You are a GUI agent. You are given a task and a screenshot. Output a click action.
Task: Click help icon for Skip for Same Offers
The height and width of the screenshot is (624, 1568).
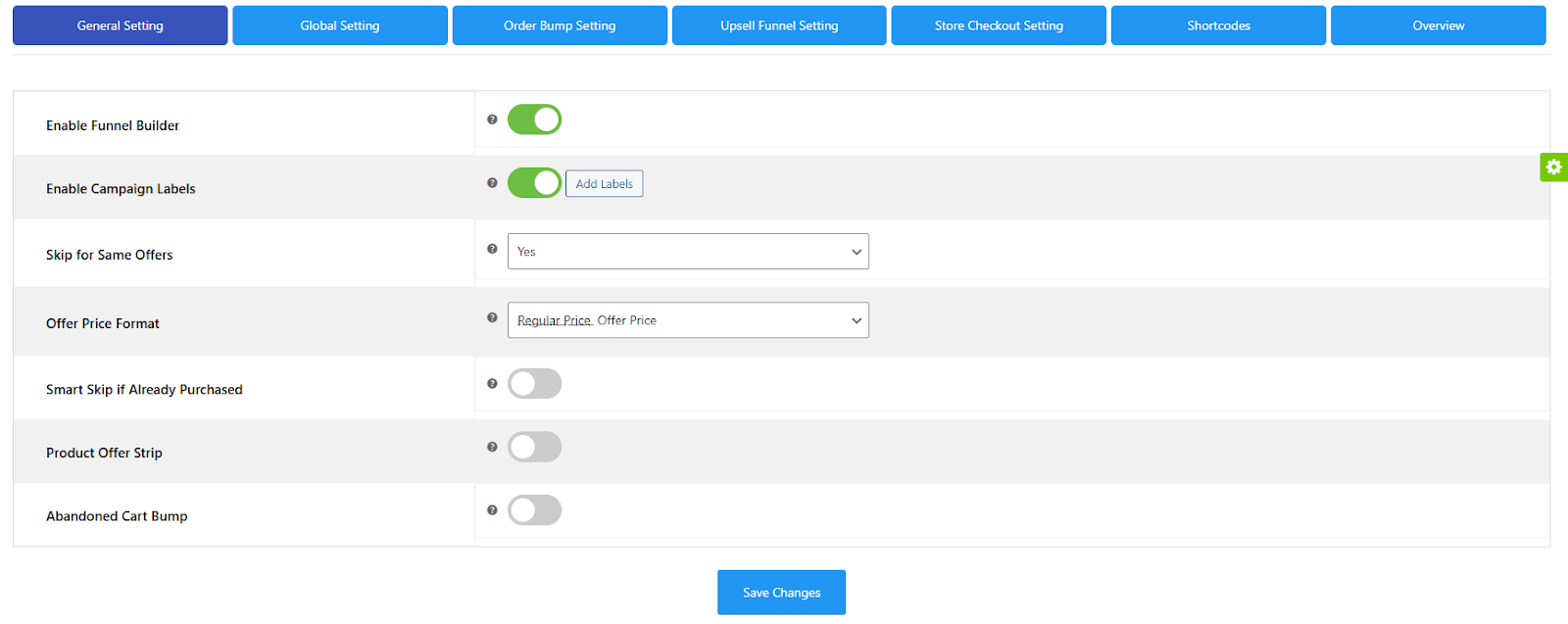click(492, 249)
